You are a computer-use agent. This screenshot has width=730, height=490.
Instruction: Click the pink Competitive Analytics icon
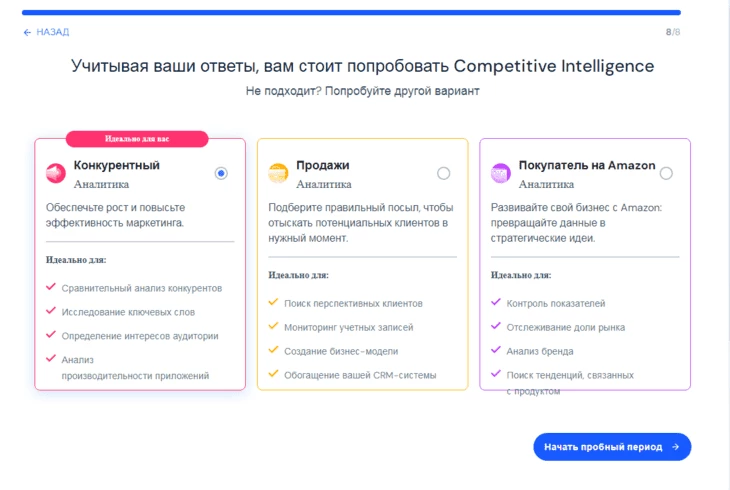click(55, 174)
